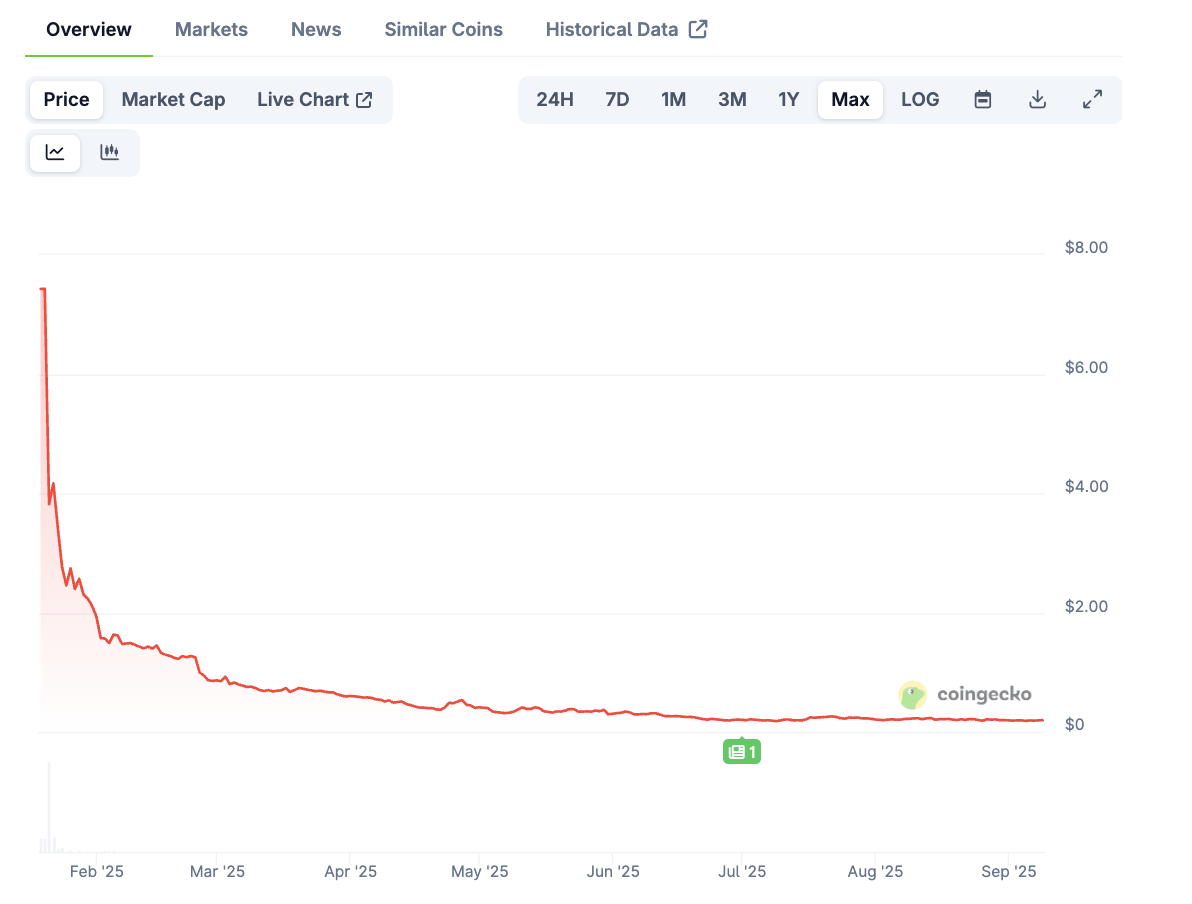Enable the 1Y time range

[x=789, y=99]
